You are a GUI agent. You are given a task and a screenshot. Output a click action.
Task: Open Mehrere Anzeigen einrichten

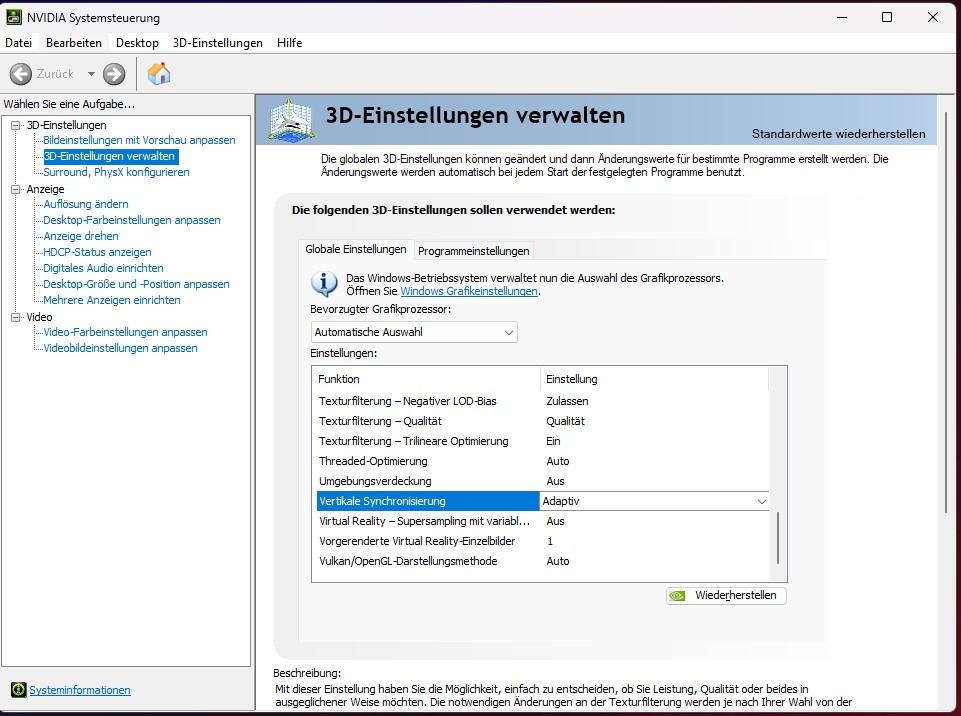(x=112, y=300)
